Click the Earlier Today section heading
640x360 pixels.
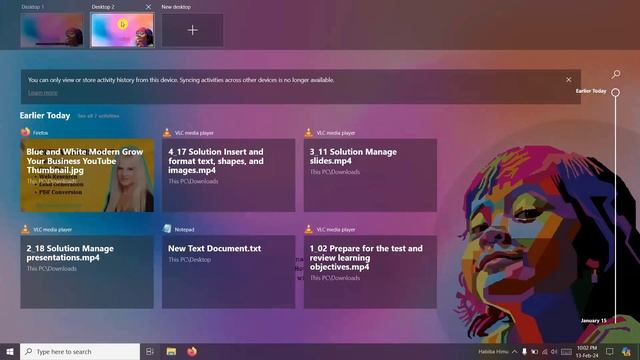[45, 116]
